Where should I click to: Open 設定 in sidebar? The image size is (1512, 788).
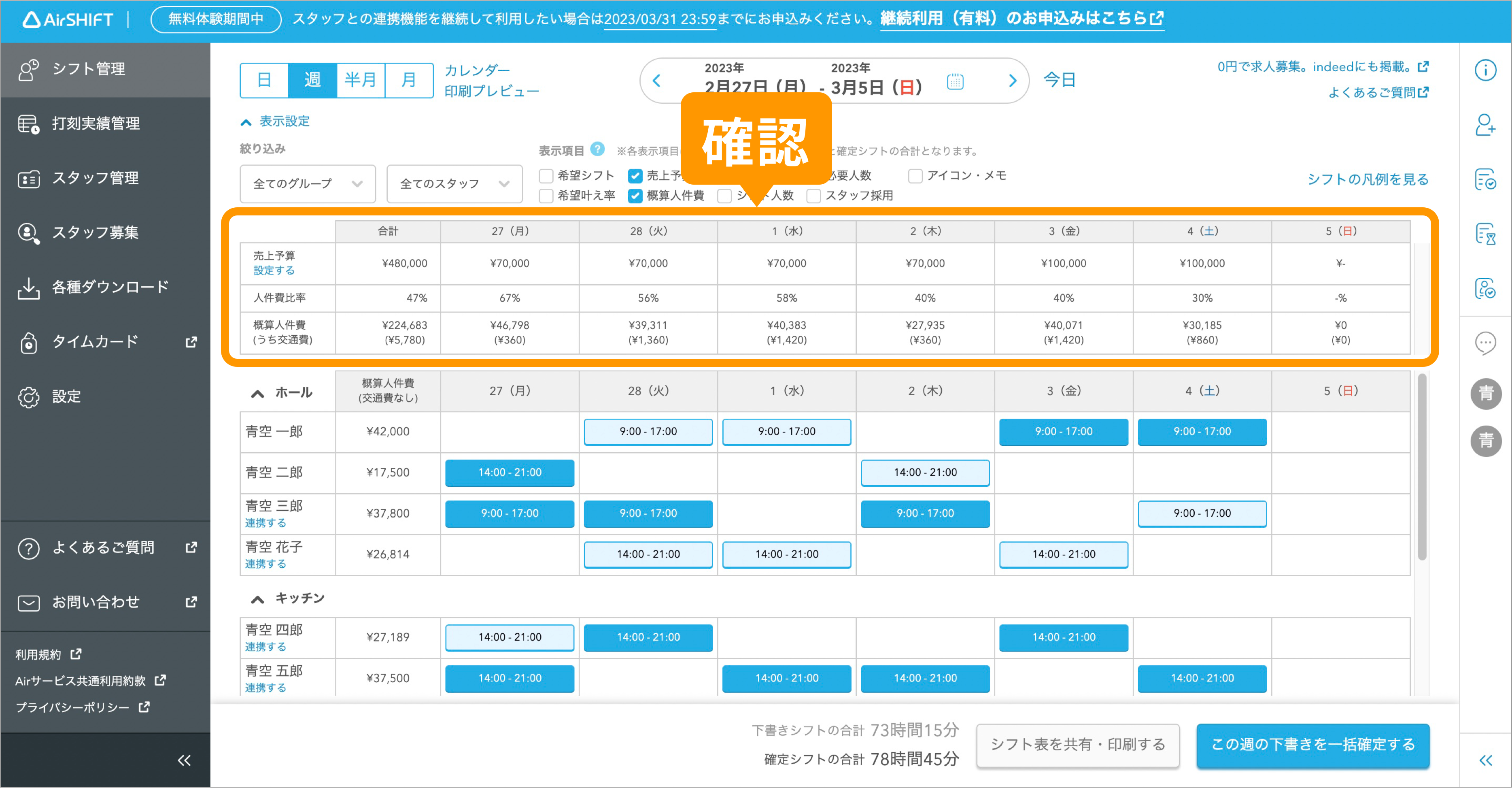105,396
